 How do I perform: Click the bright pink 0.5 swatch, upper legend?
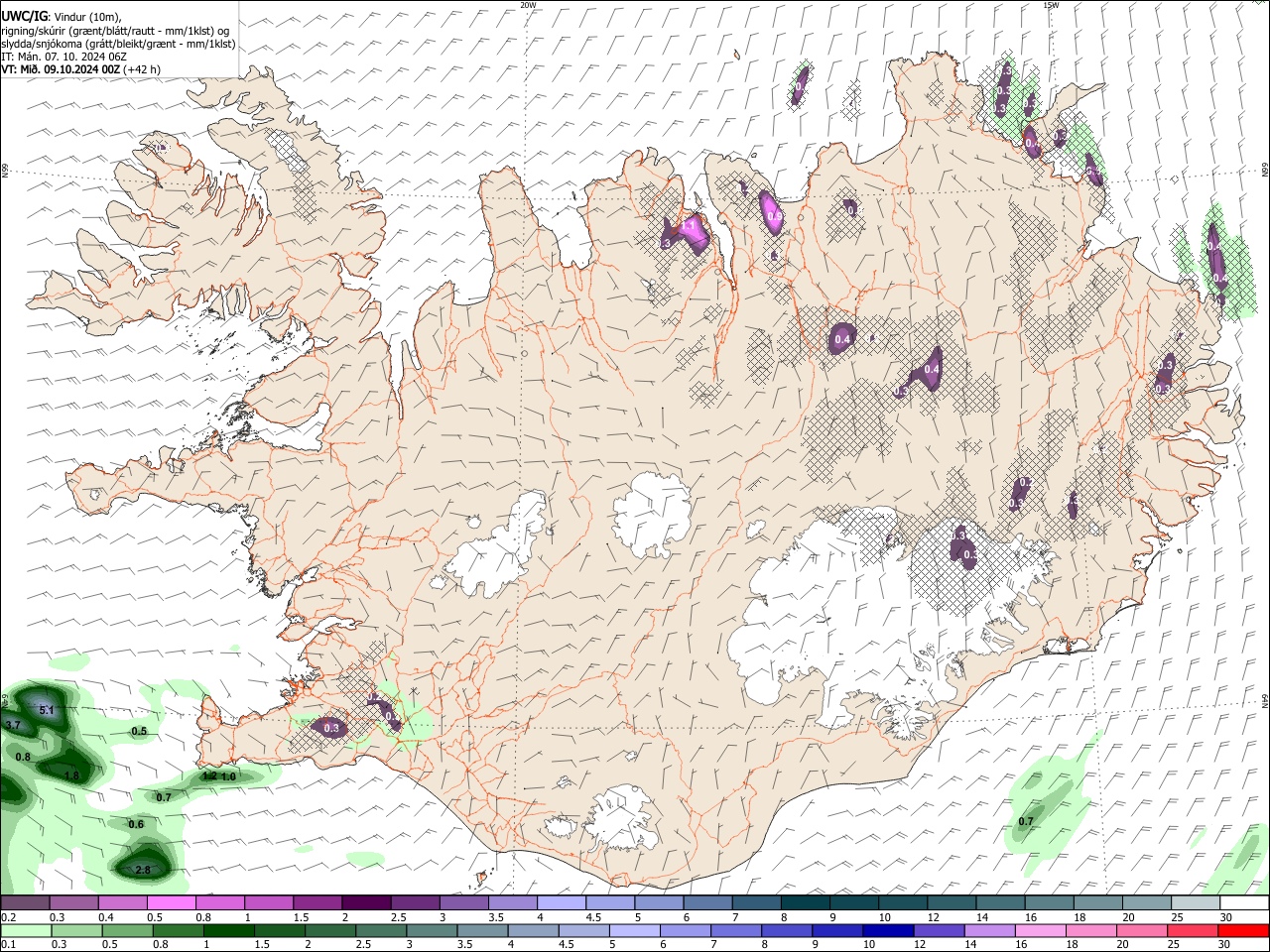pos(171,903)
